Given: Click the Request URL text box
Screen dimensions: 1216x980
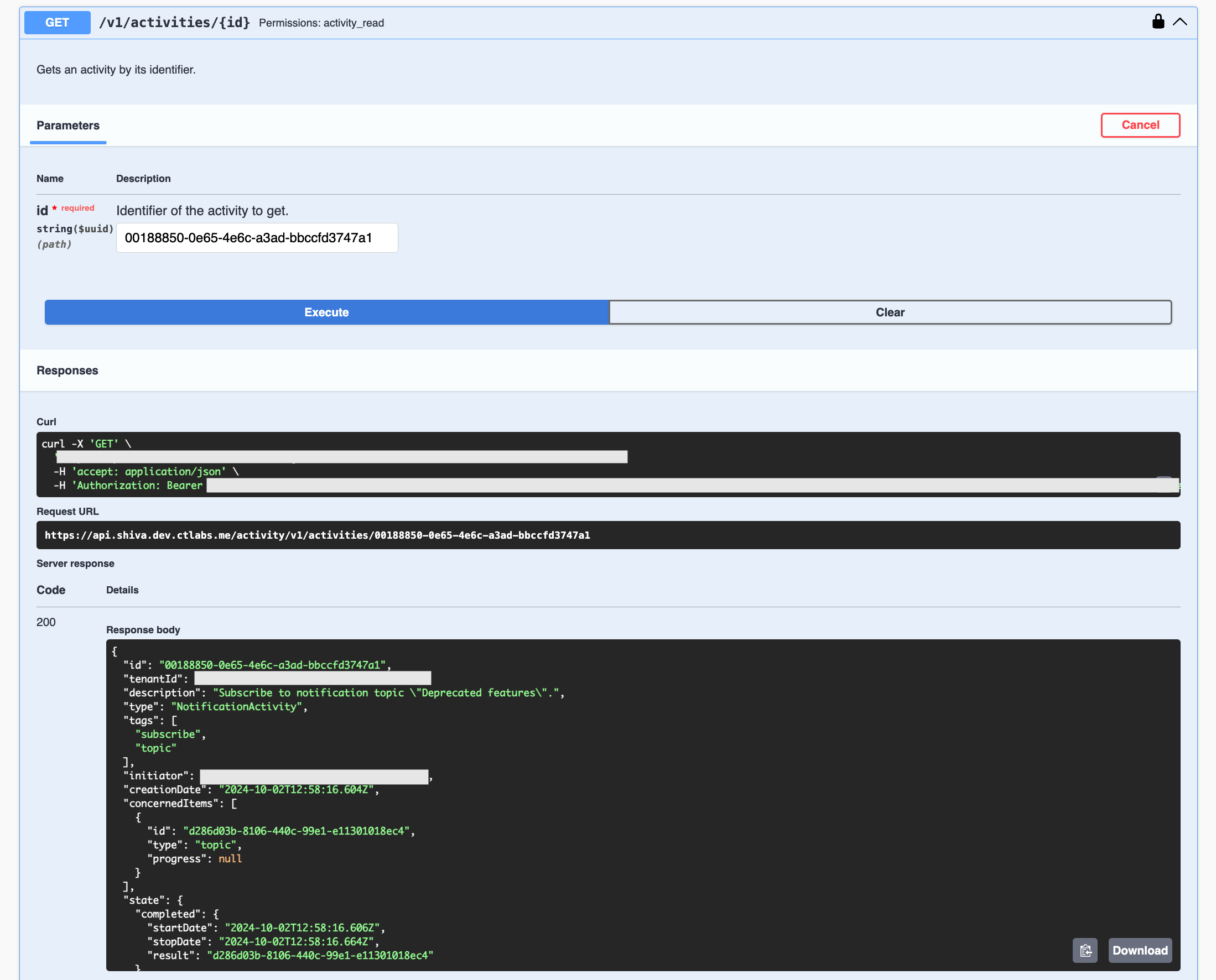Looking at the screenshot, I should click(607, 535).
